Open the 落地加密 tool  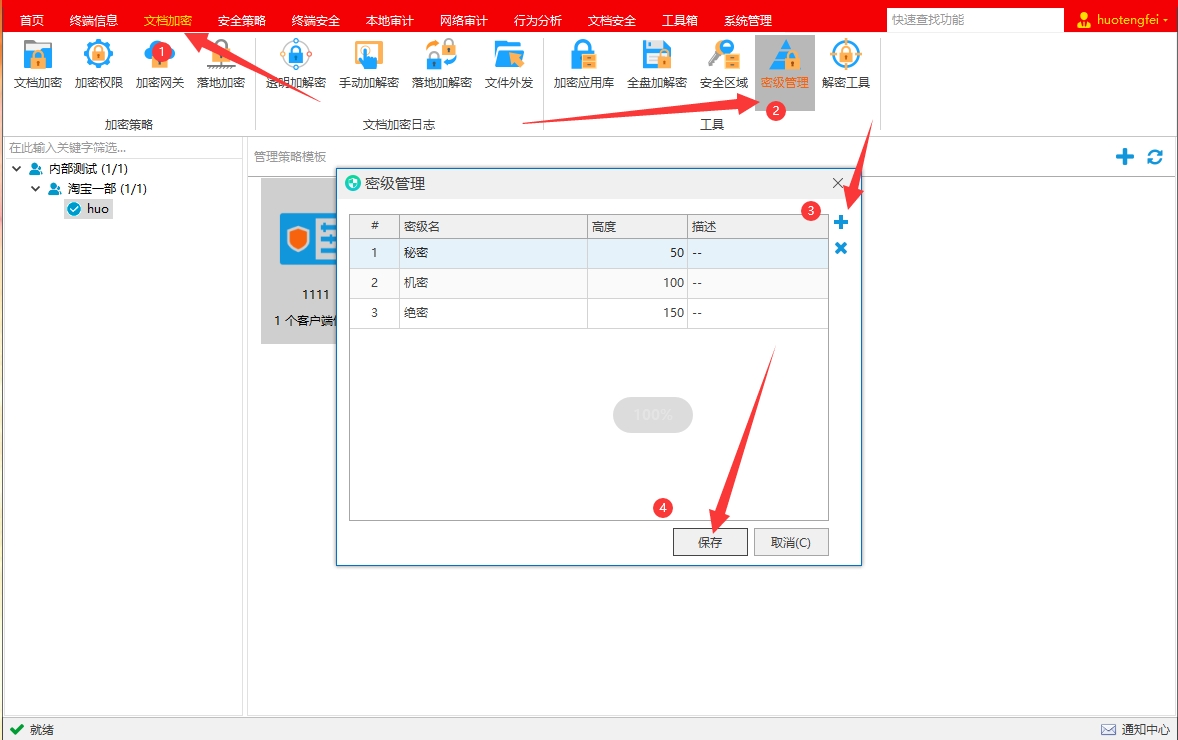pos(220,65)
